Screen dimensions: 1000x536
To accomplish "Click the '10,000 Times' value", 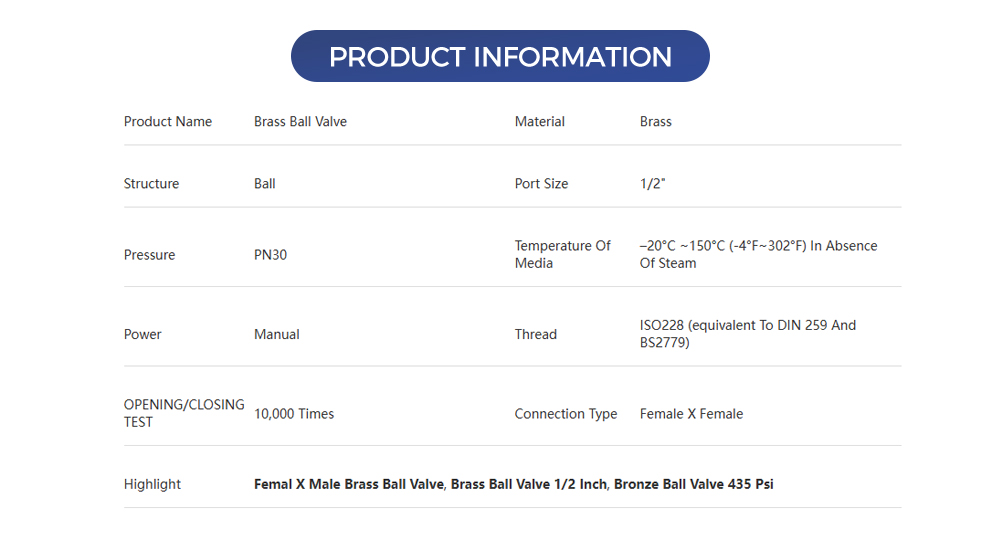I will pyautogui.click(x=294, y=413).
